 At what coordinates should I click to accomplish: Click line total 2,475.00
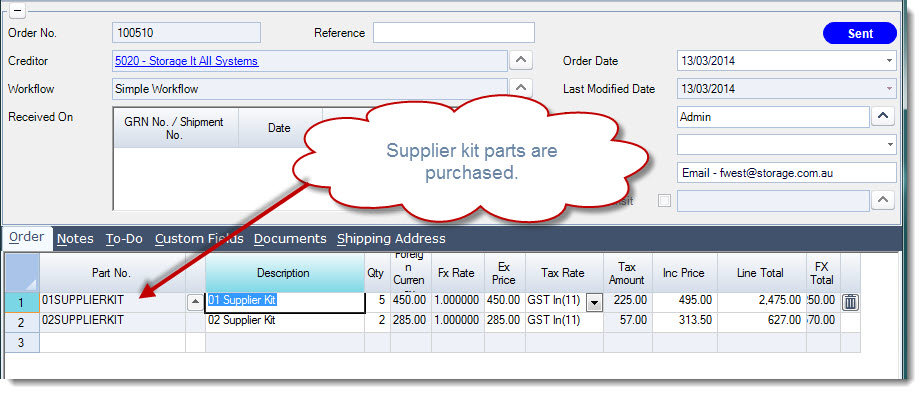761,302
